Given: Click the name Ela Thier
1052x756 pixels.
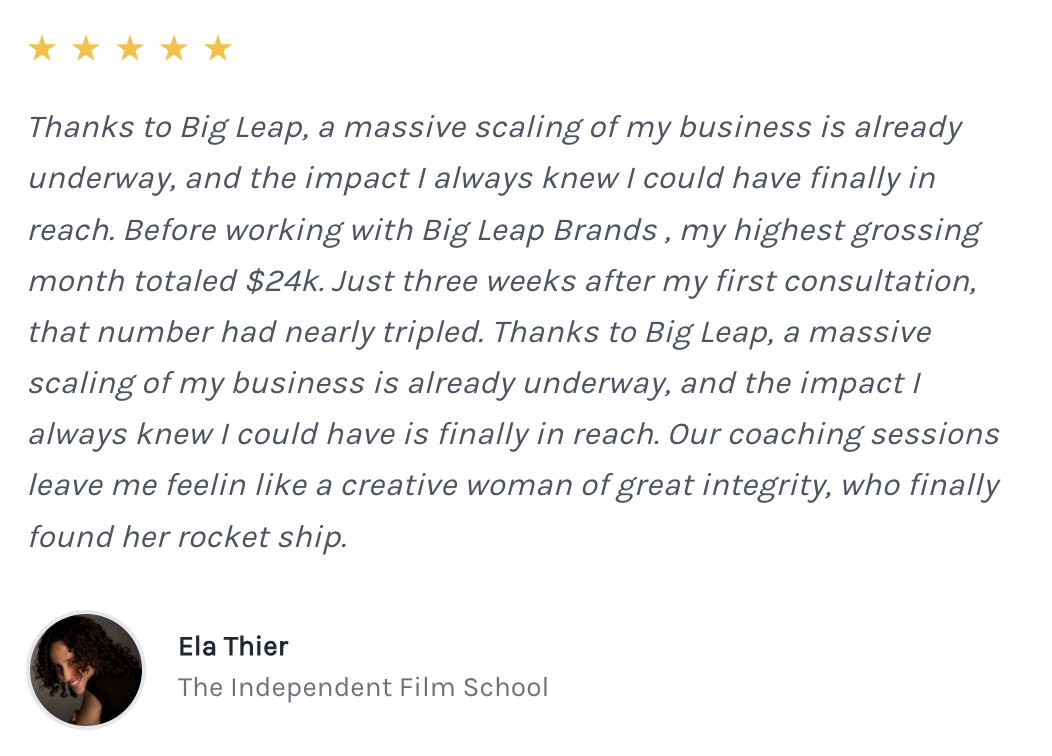Looking at the screenshot, I should coord(233,647).
